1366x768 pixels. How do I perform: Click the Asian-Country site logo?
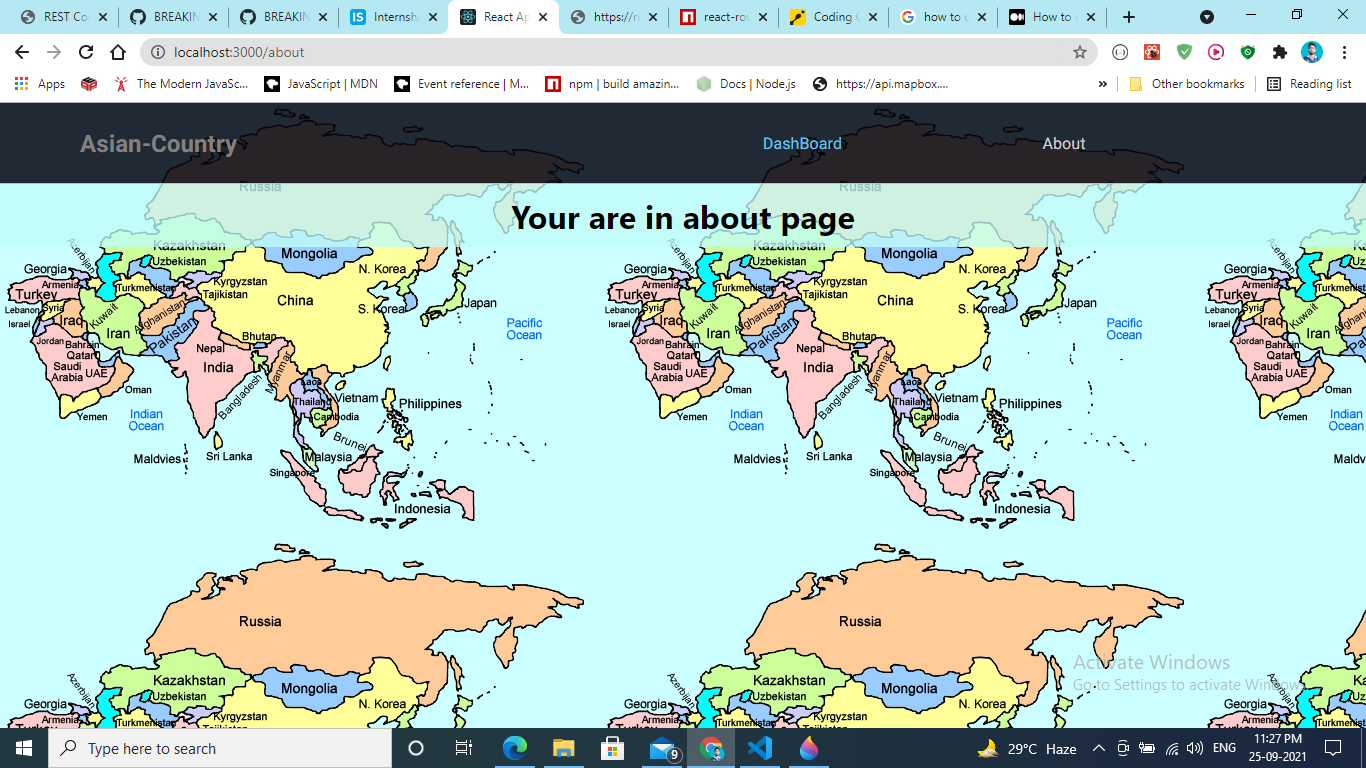pyautogui.click(x=158, y=144)
